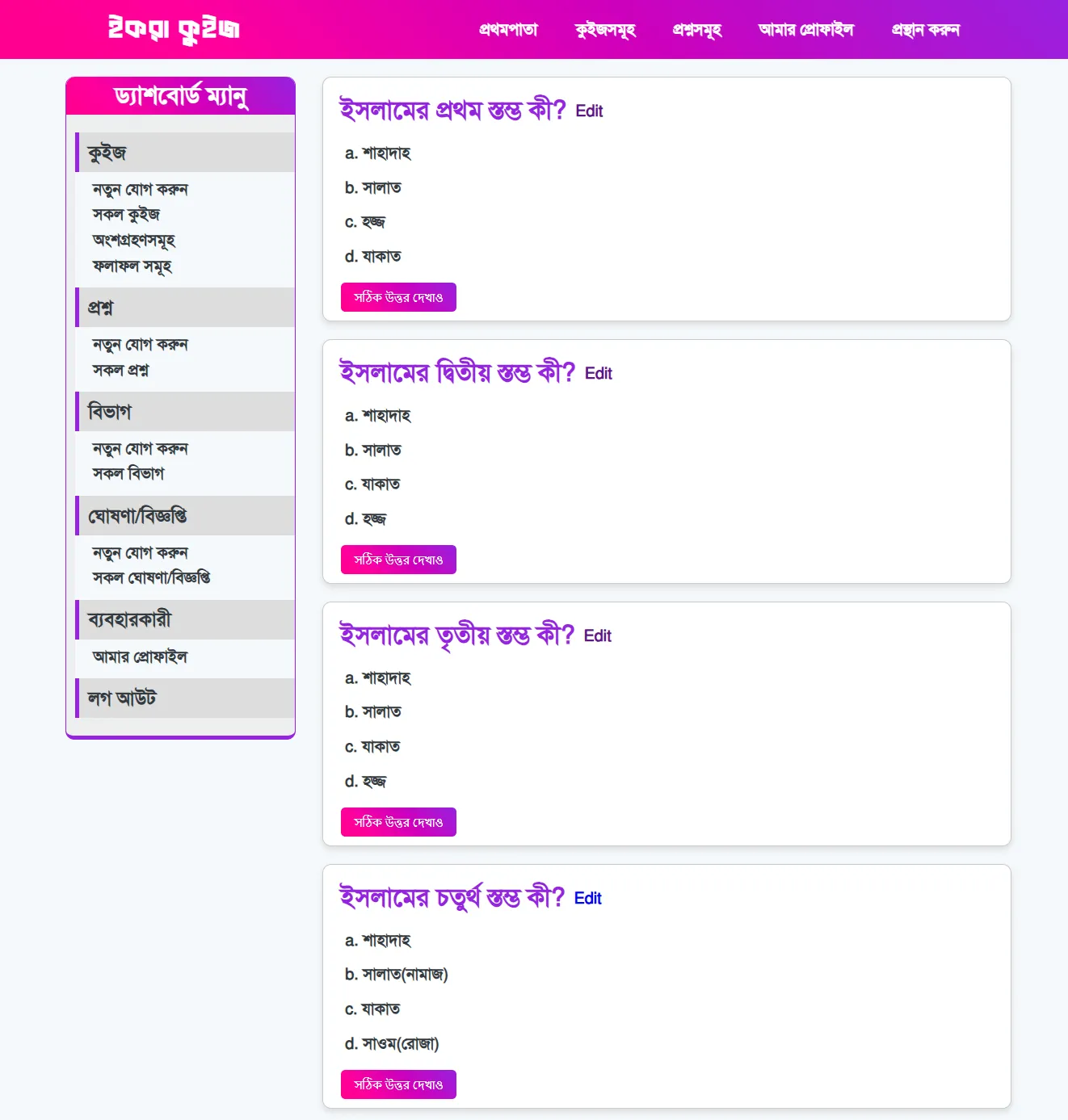Open অংশগ্রহণসমূহ in the sidebar
Viewport: 1068px width, 1120px height.
133,241
